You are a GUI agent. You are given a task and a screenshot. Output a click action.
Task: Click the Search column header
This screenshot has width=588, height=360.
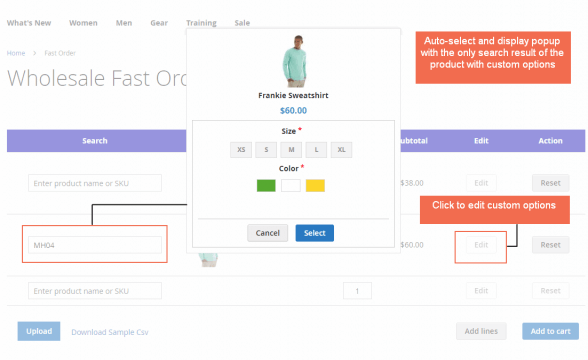(x=95, y=141)
